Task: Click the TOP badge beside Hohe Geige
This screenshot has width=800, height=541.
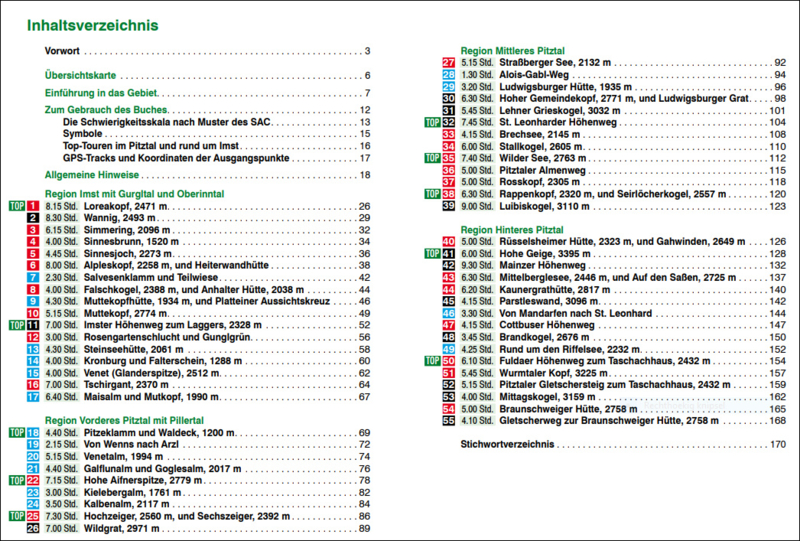Action: [x=433, y=254]
